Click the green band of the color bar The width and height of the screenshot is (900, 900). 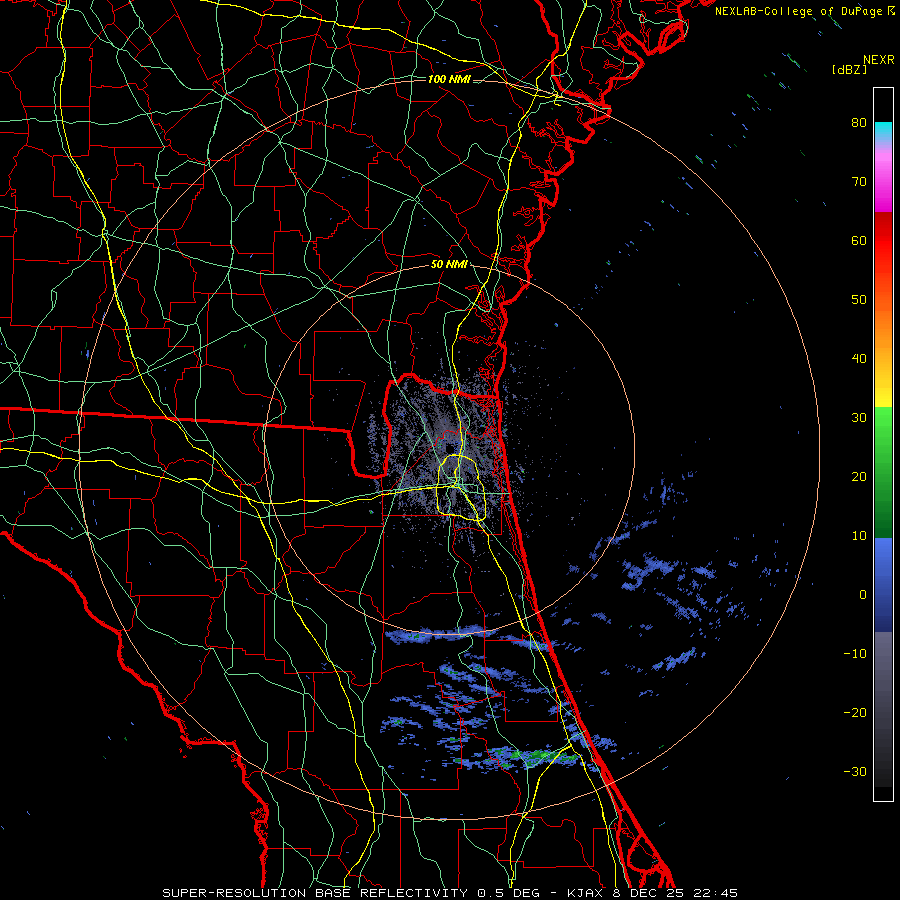(x=883, y=472)
